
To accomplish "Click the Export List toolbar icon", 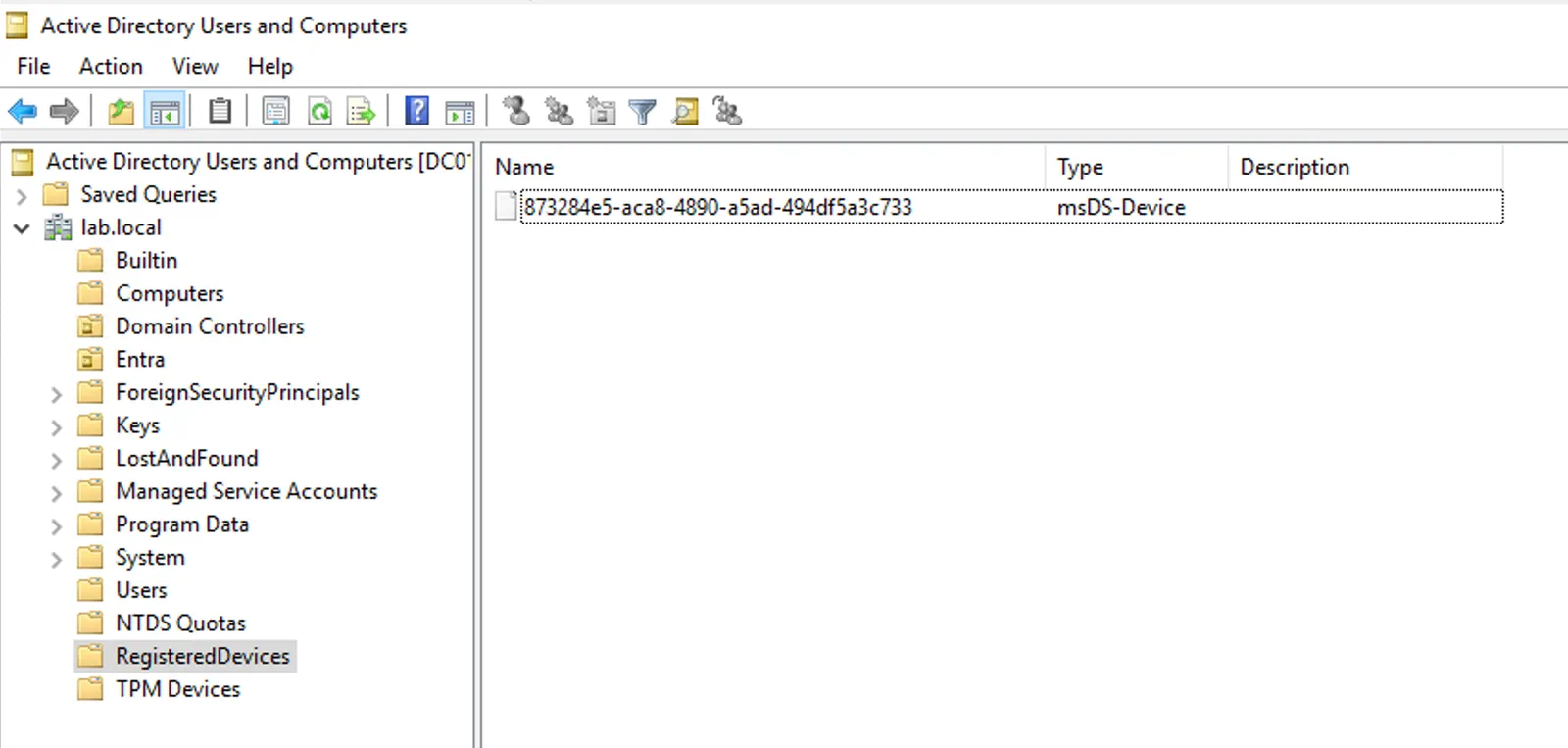I will [362, 112].
